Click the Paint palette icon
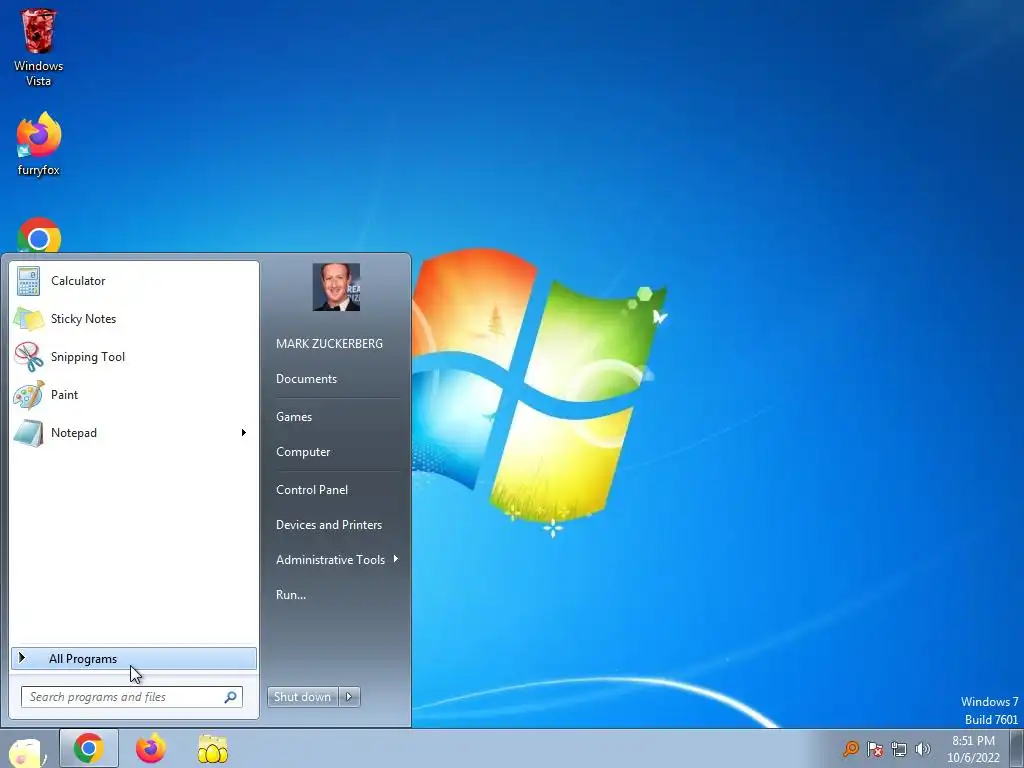Image resolution: width=1024 pixels, height=768 pixels. 29,394
